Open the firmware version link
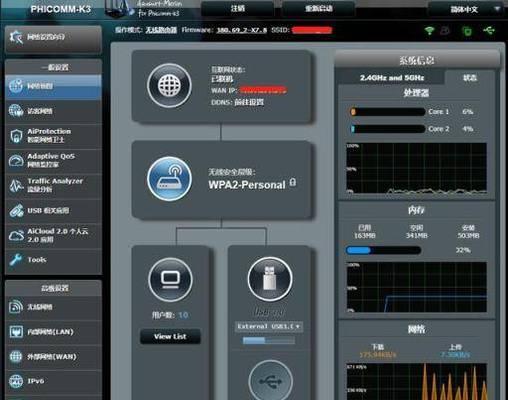The image size is (508, 400). click(x=242, y=30)
